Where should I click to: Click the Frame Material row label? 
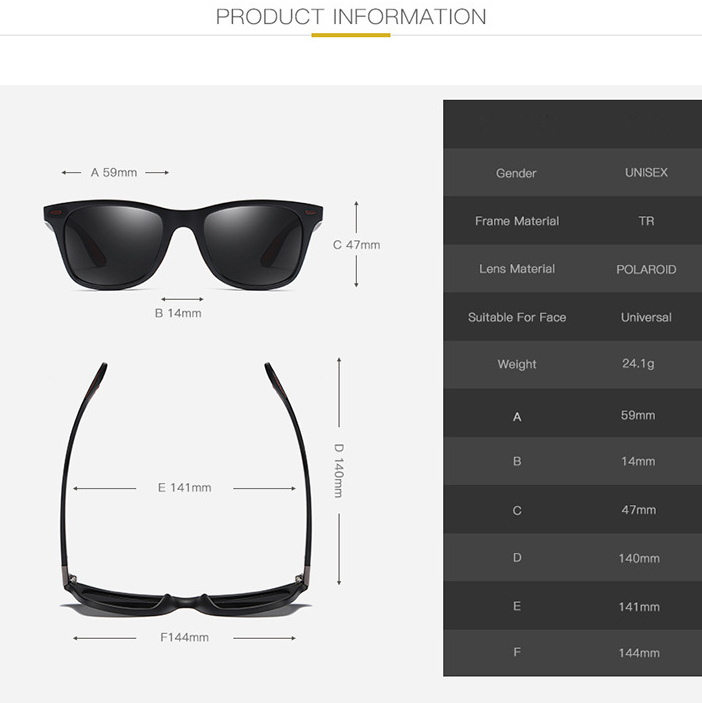[517, 221]
